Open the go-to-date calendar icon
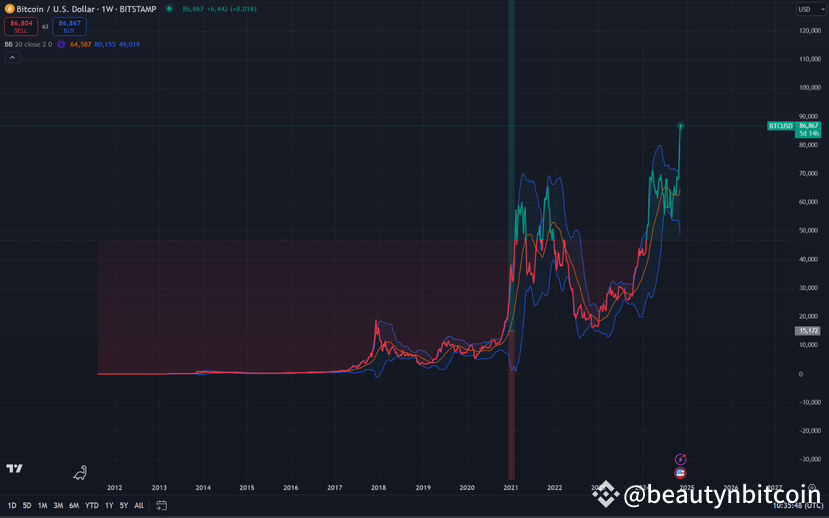829x518 pixels. point(162,505)
